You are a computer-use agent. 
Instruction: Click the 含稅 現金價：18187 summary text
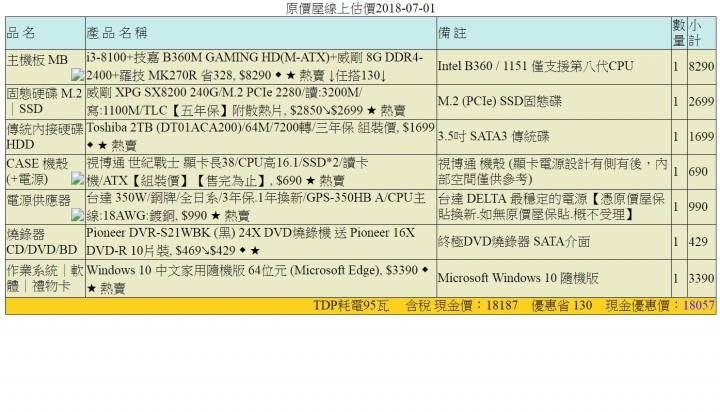[x=461, y=305]
